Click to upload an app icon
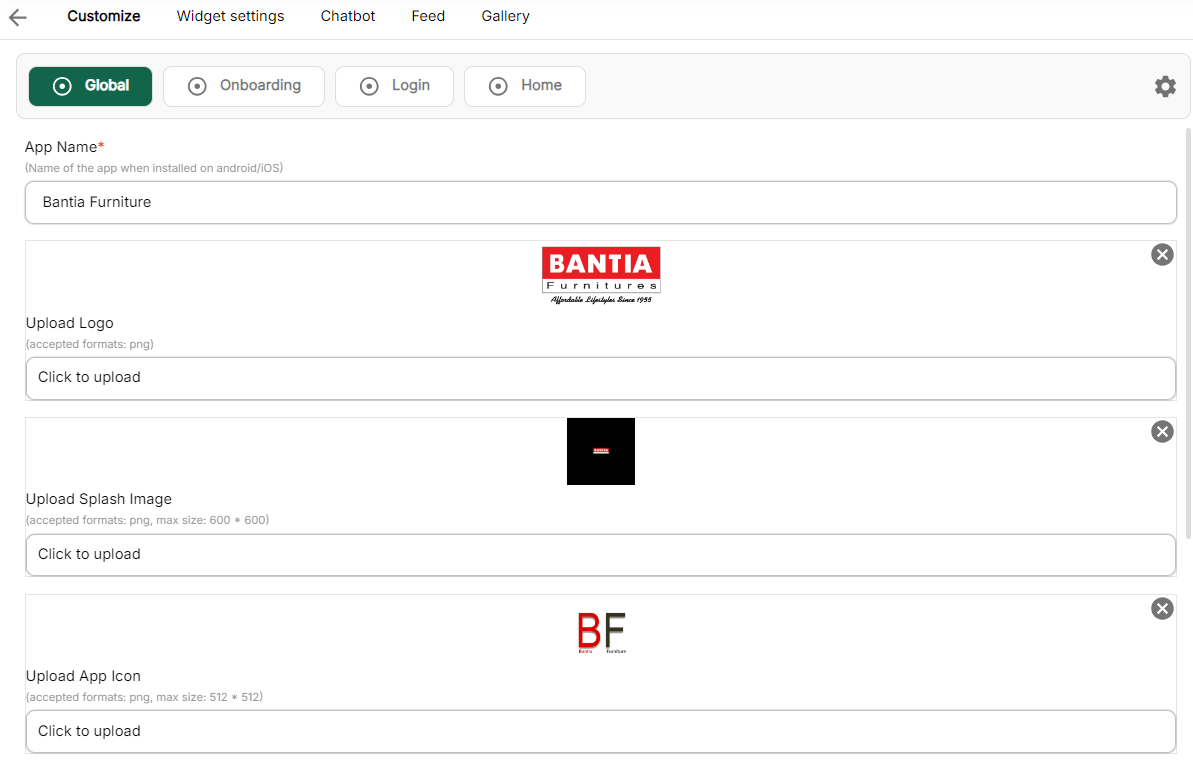The width and height of the screenshot is (1193, 765). (x=600, y=731)
